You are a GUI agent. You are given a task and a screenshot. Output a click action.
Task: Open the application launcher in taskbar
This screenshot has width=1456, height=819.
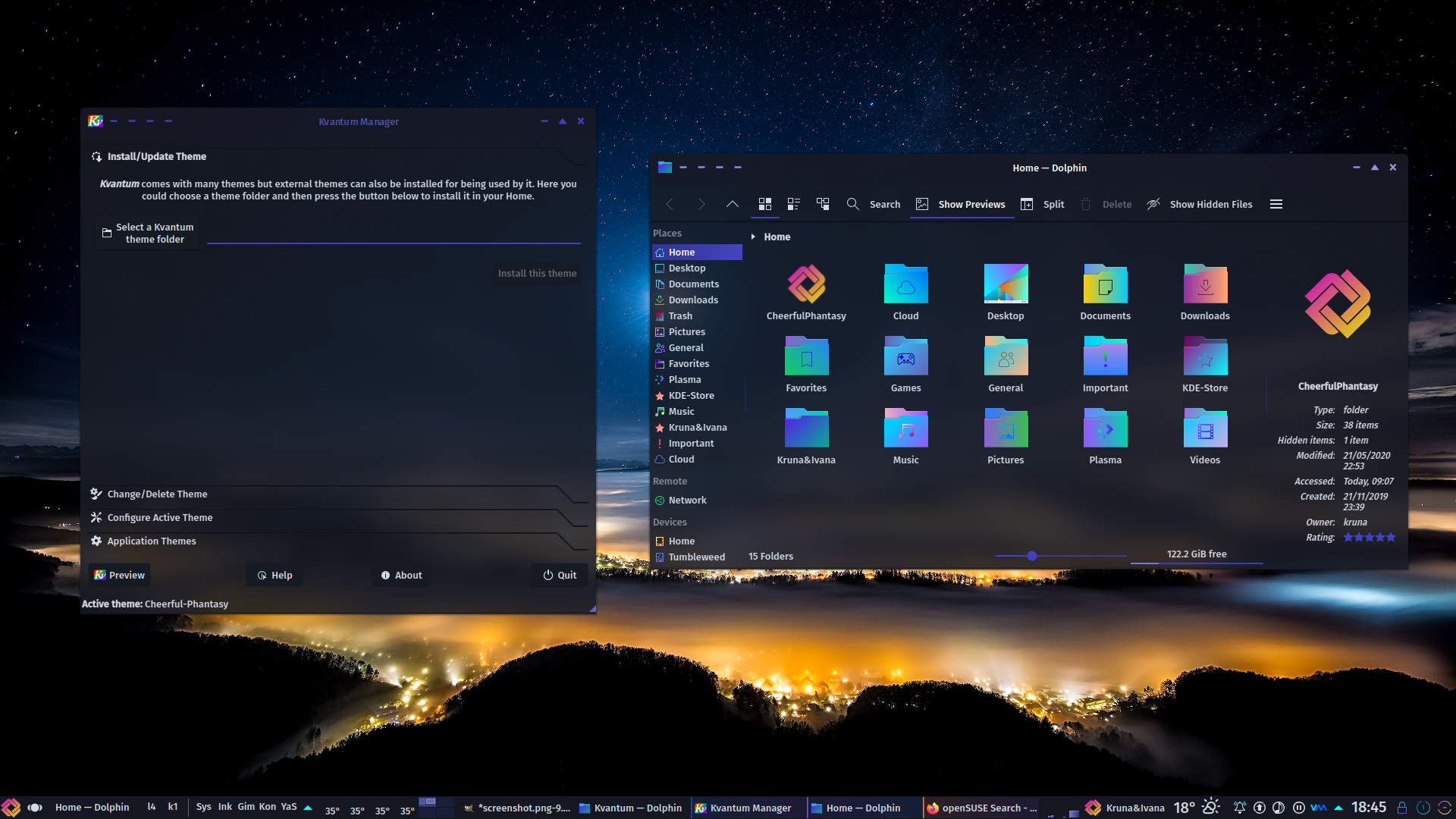(x=11, y=808)
